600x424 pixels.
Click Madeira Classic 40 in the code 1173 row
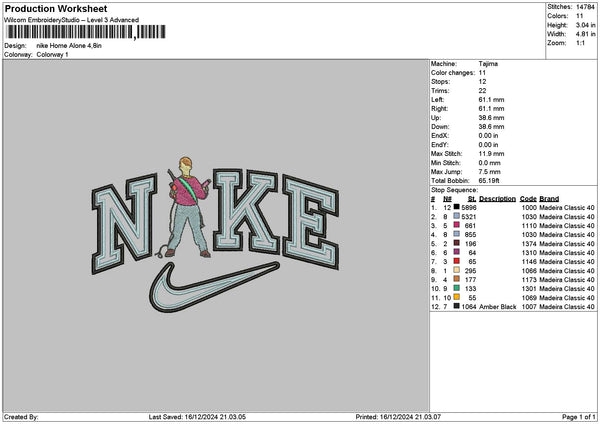[x=567, y=280]
